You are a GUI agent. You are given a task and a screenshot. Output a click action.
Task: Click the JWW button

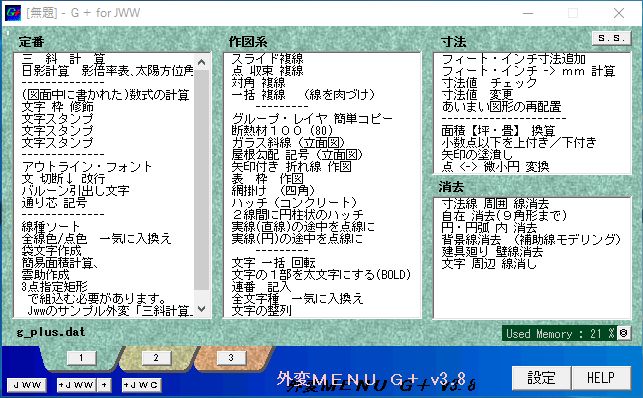27,385
